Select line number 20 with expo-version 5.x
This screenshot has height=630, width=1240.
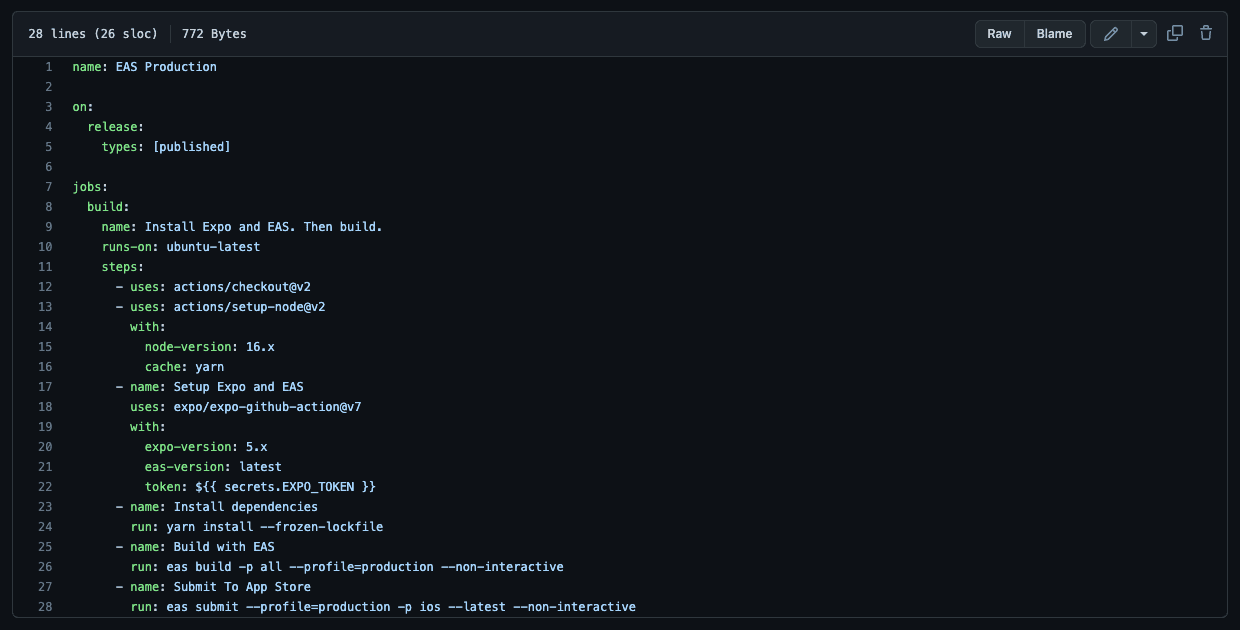44,446
